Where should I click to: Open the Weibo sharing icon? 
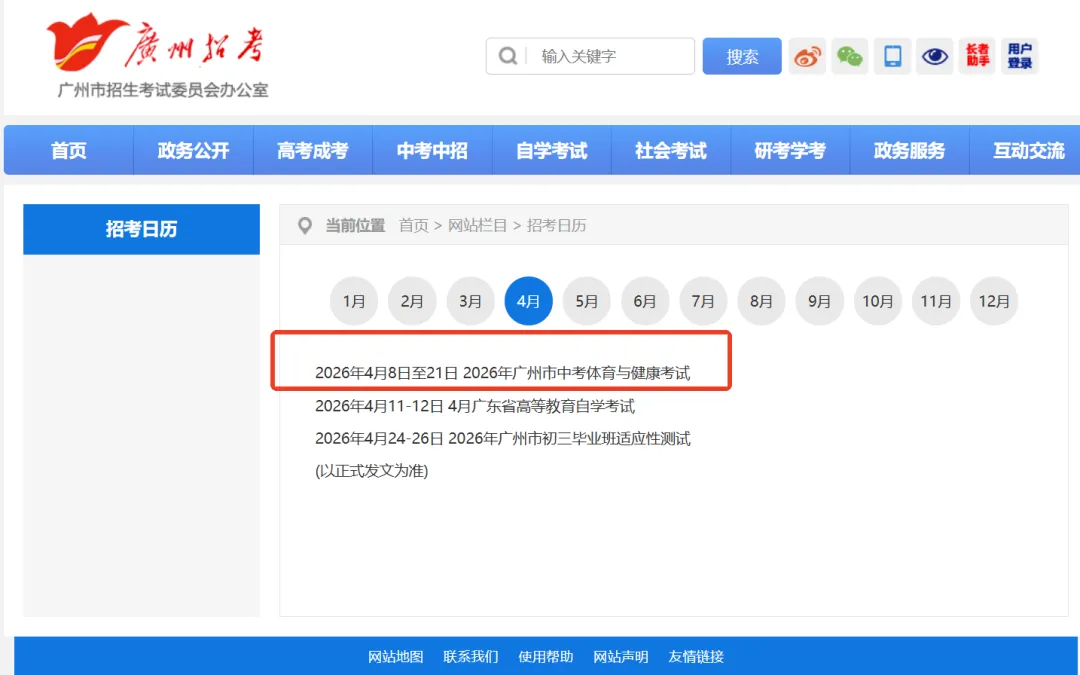pos(807,56)
